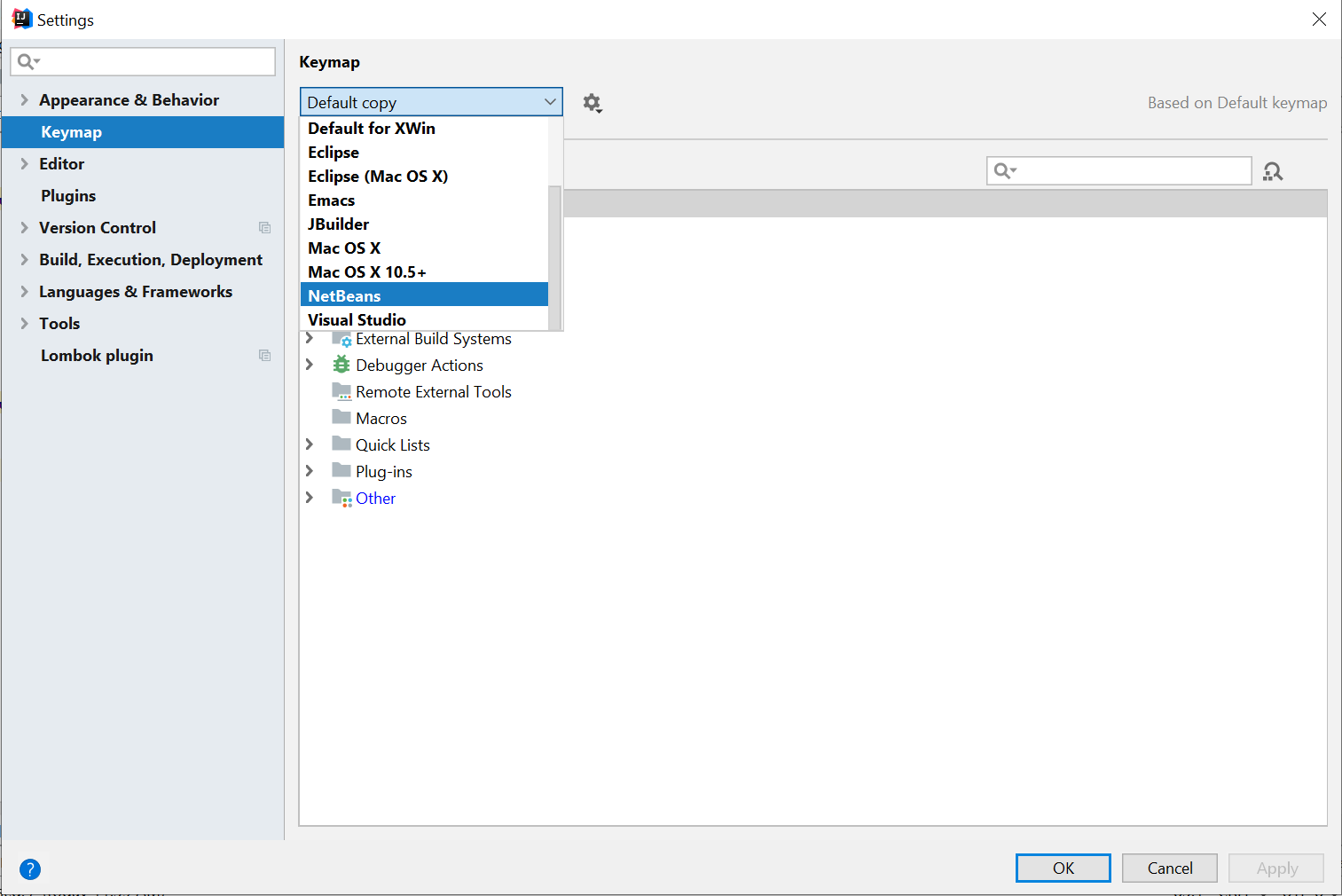Image resolution: width=1342 pixels, height=896 pixels.
Task: Click the keymap dropdown list scrollbar
Action: tap(555, 257)
